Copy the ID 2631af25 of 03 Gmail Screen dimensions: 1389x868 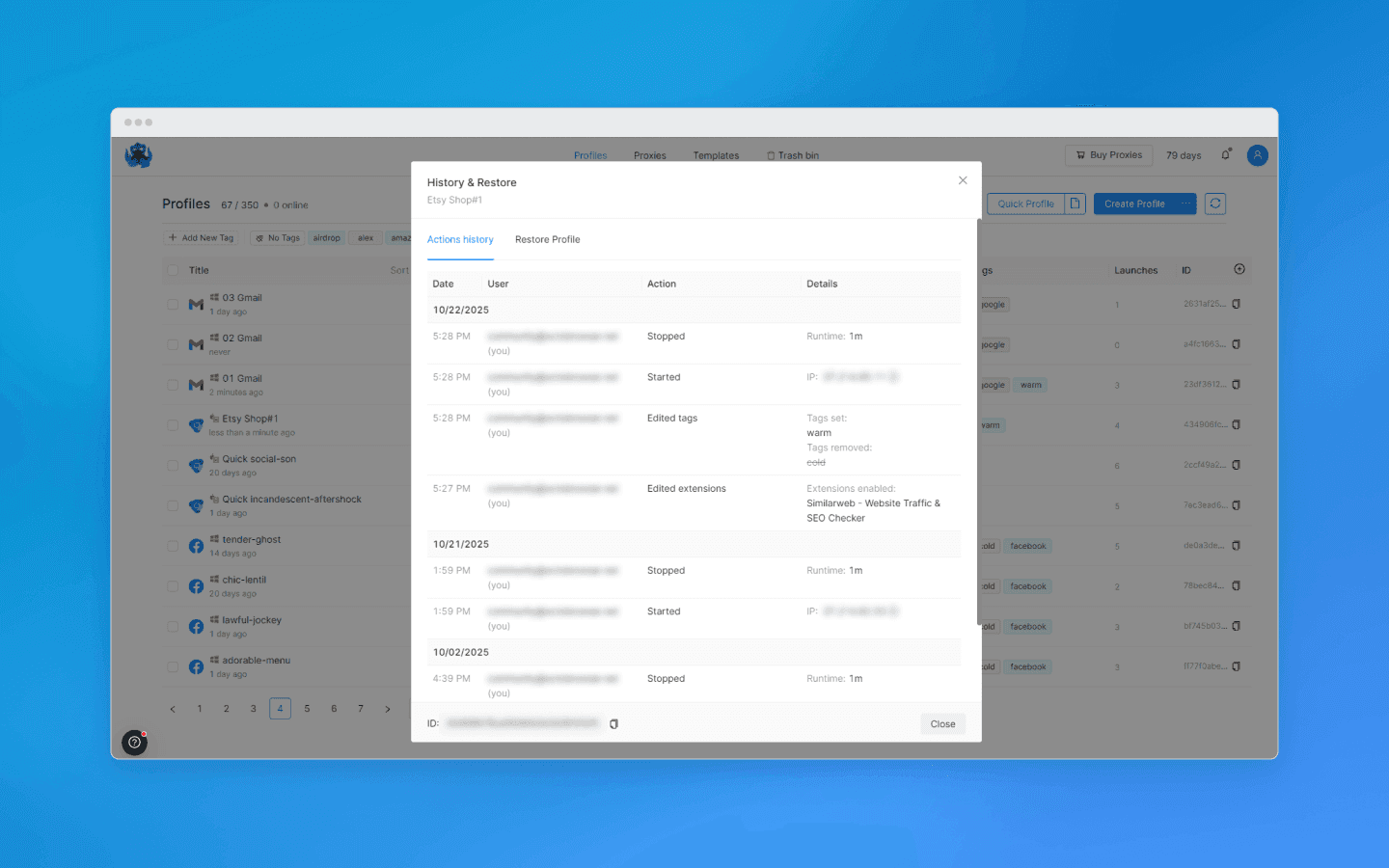pyautogui.click(x=1237, y=304)
